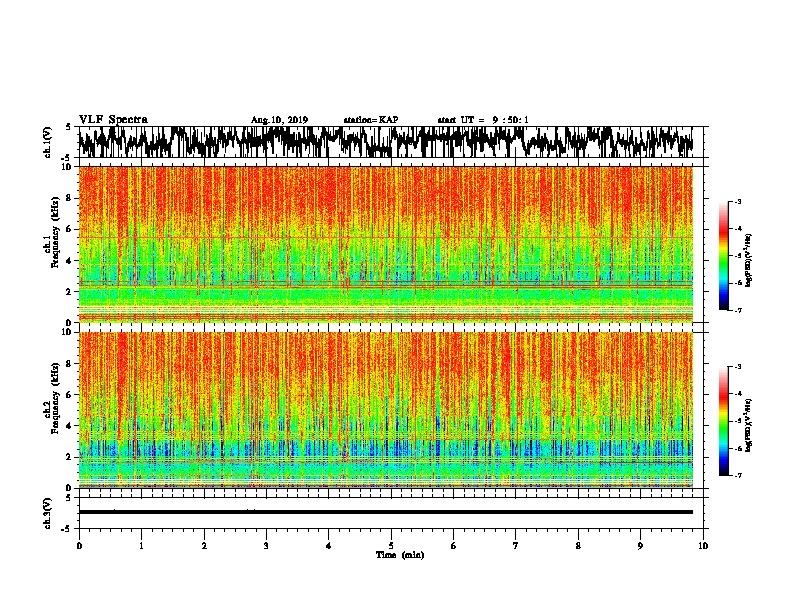
Task: Click the ch.2 colorbar PSD units label
Action: click(749, 425)
